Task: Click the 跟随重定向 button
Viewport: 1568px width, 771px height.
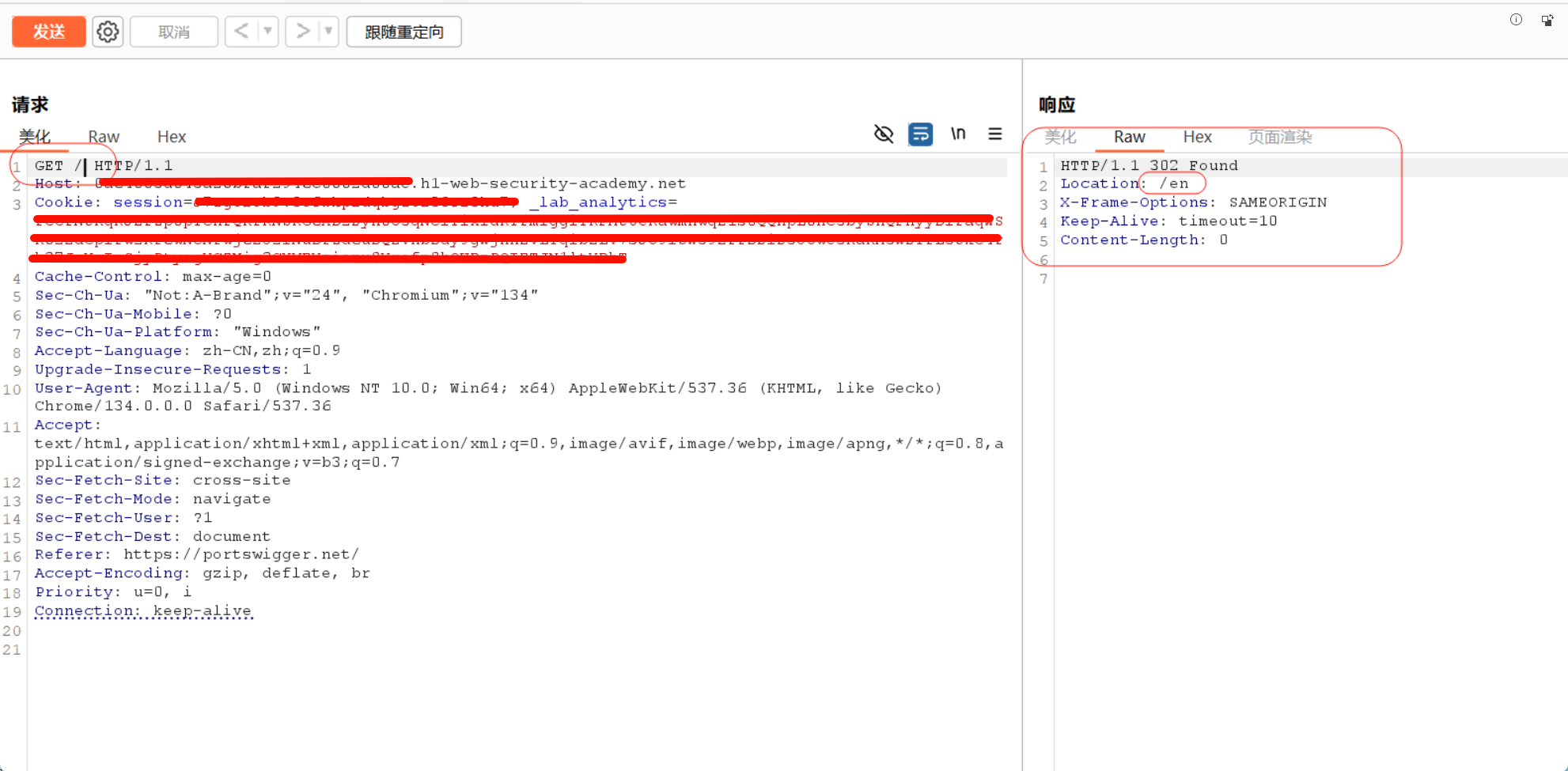Action: 404,32
